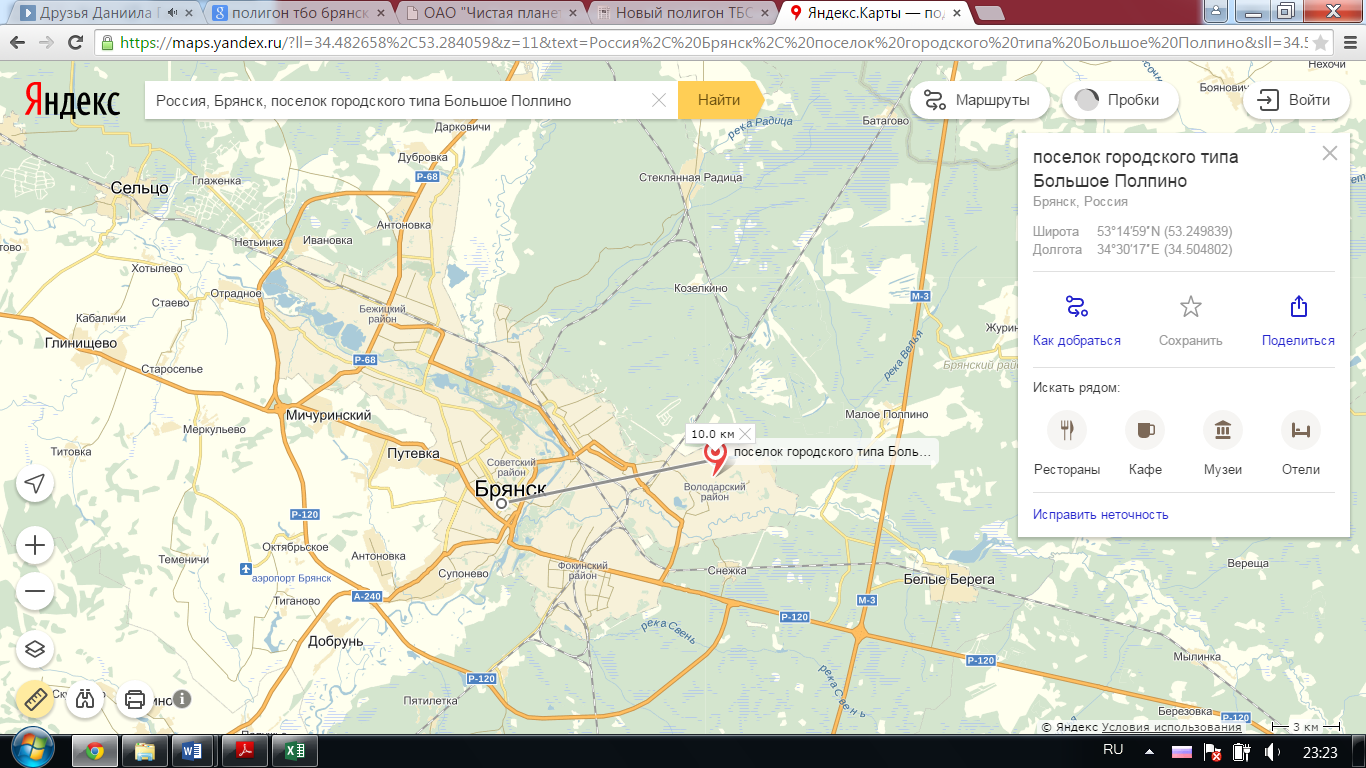
Task: Print the map with printer icon
Action: pyautogui.click(x=136, y=699)
